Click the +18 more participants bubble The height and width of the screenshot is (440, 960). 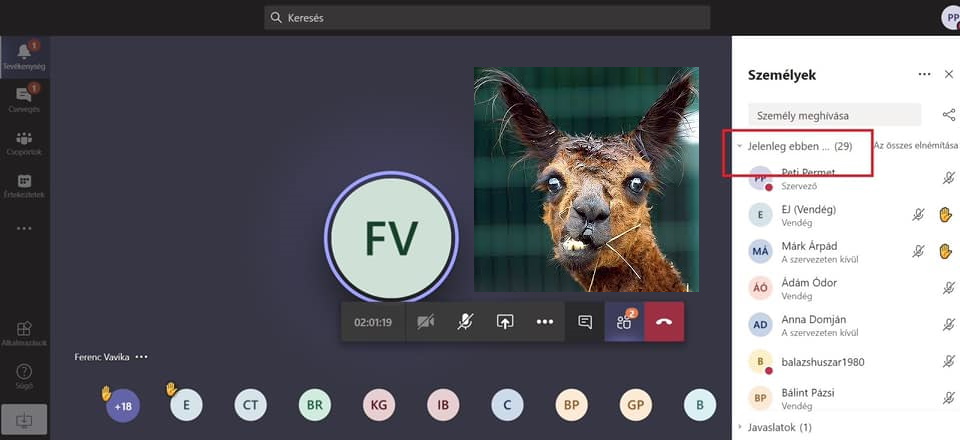point(123,405)
